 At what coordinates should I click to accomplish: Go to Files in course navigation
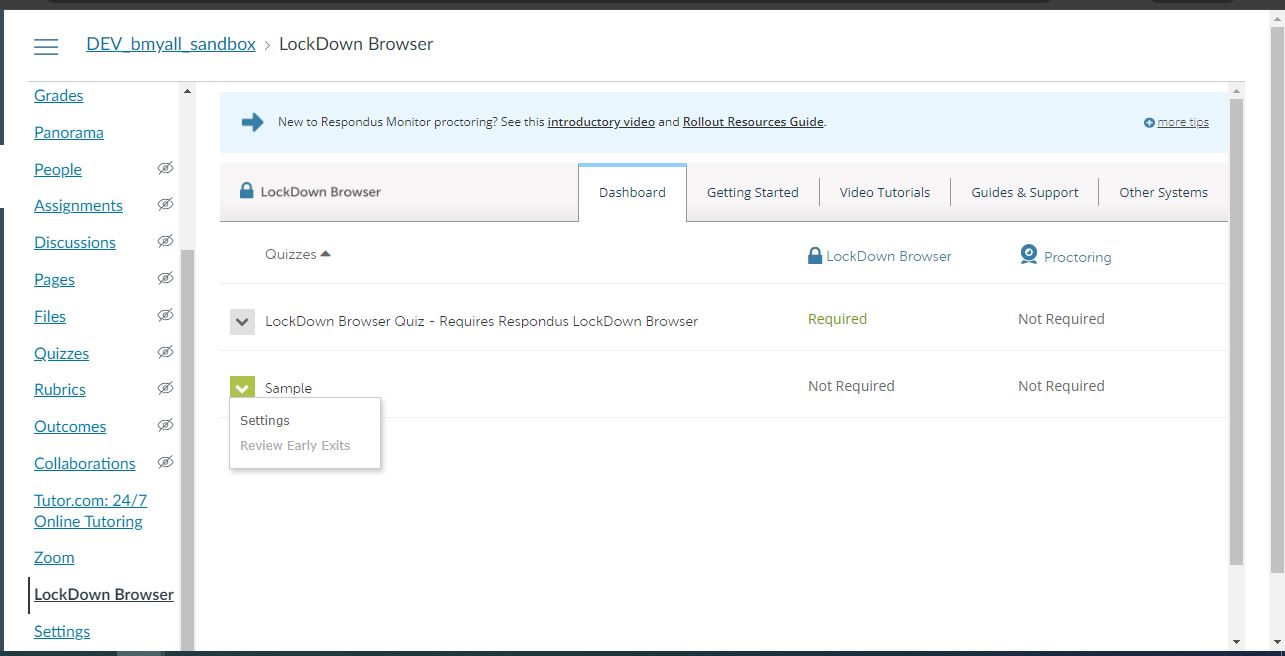[x=50, y=317]
